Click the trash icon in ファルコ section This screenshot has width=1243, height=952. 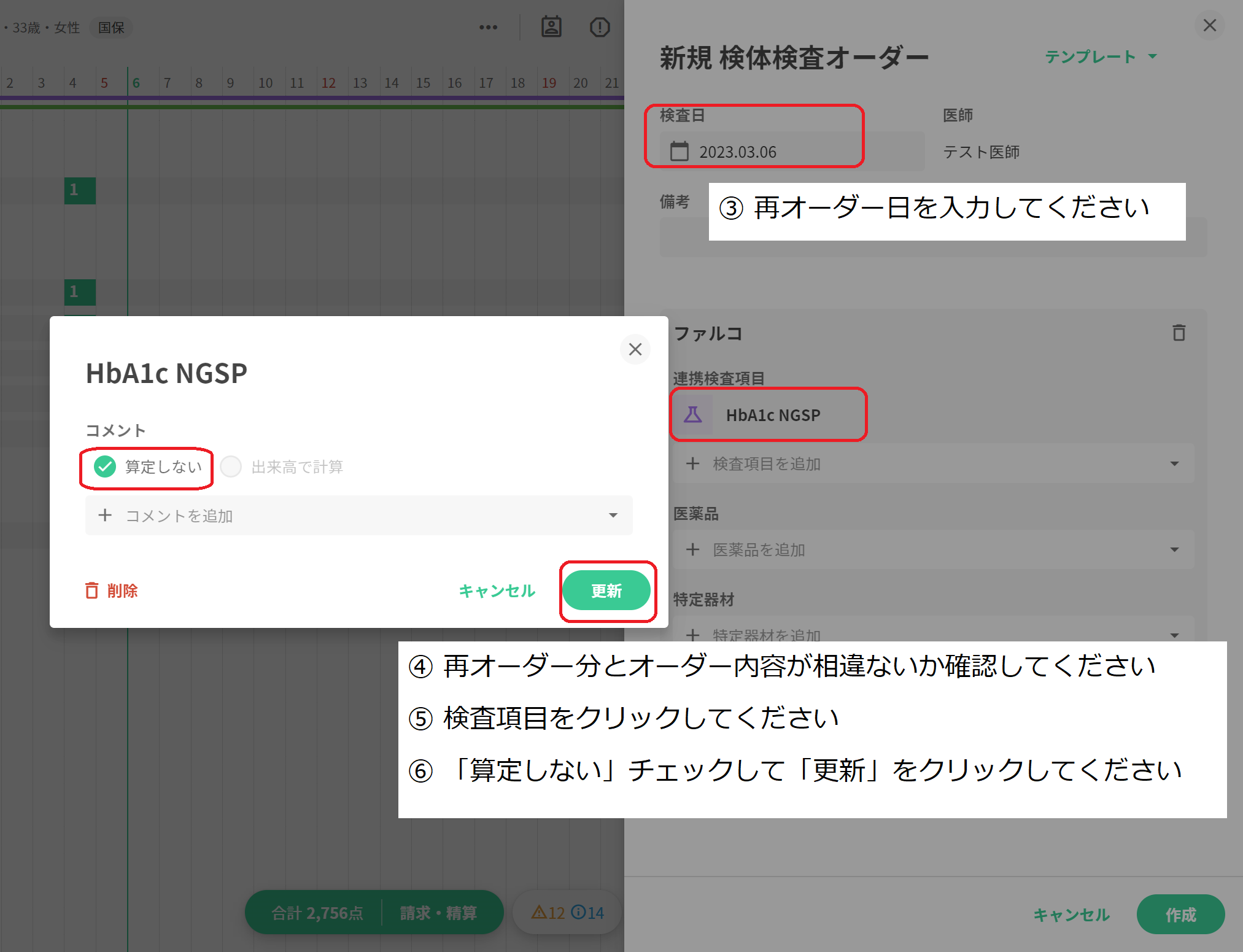1178,333
